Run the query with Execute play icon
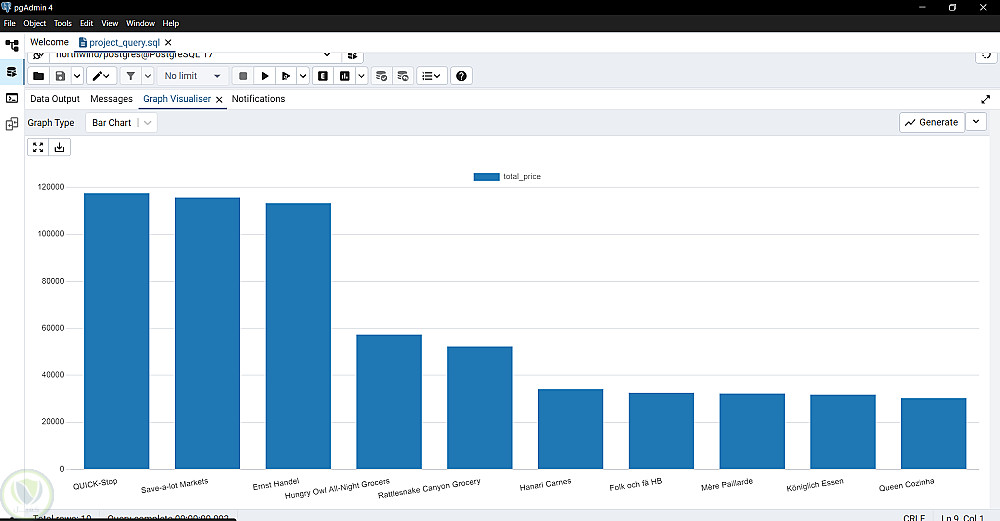The image size is (1000, 521). point(264,76)
